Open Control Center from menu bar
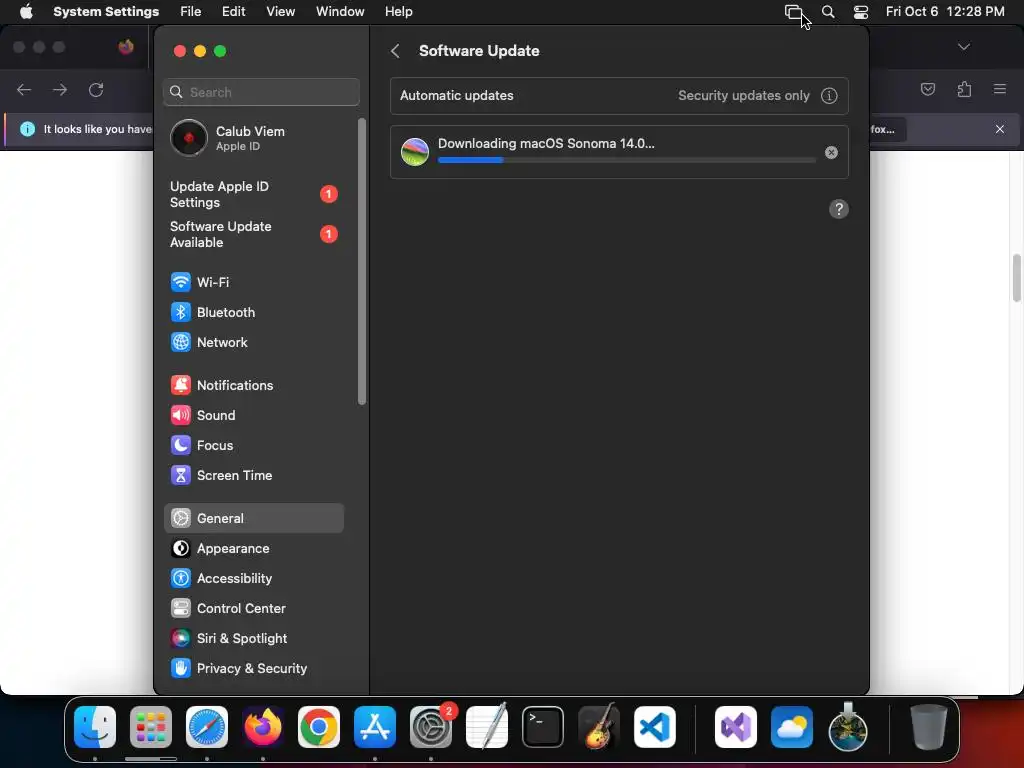1024x768 pixels. 861,12
